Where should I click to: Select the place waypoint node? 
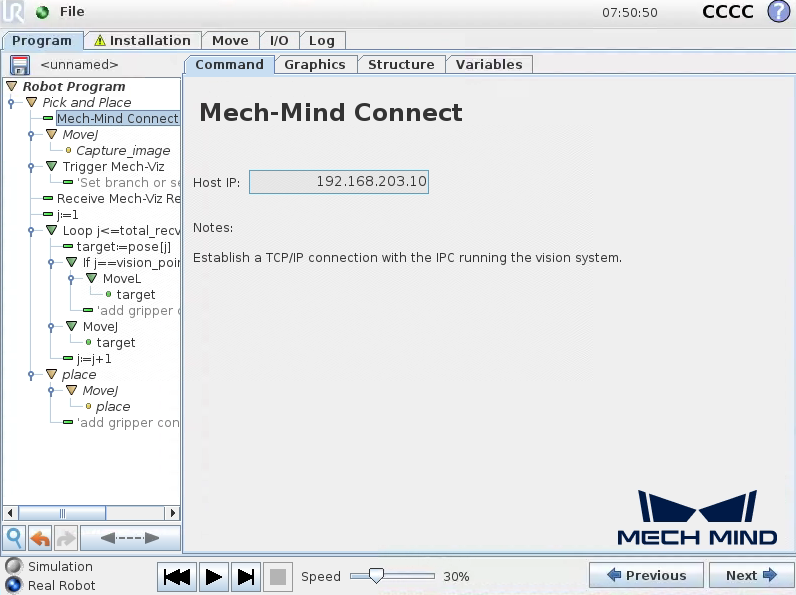click(x=113, y=407)
